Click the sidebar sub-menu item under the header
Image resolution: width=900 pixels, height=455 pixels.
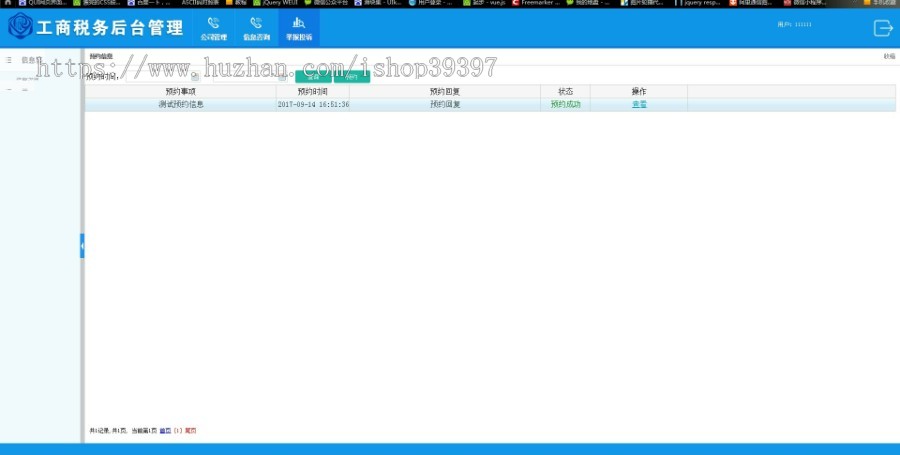tap(28, 79)
